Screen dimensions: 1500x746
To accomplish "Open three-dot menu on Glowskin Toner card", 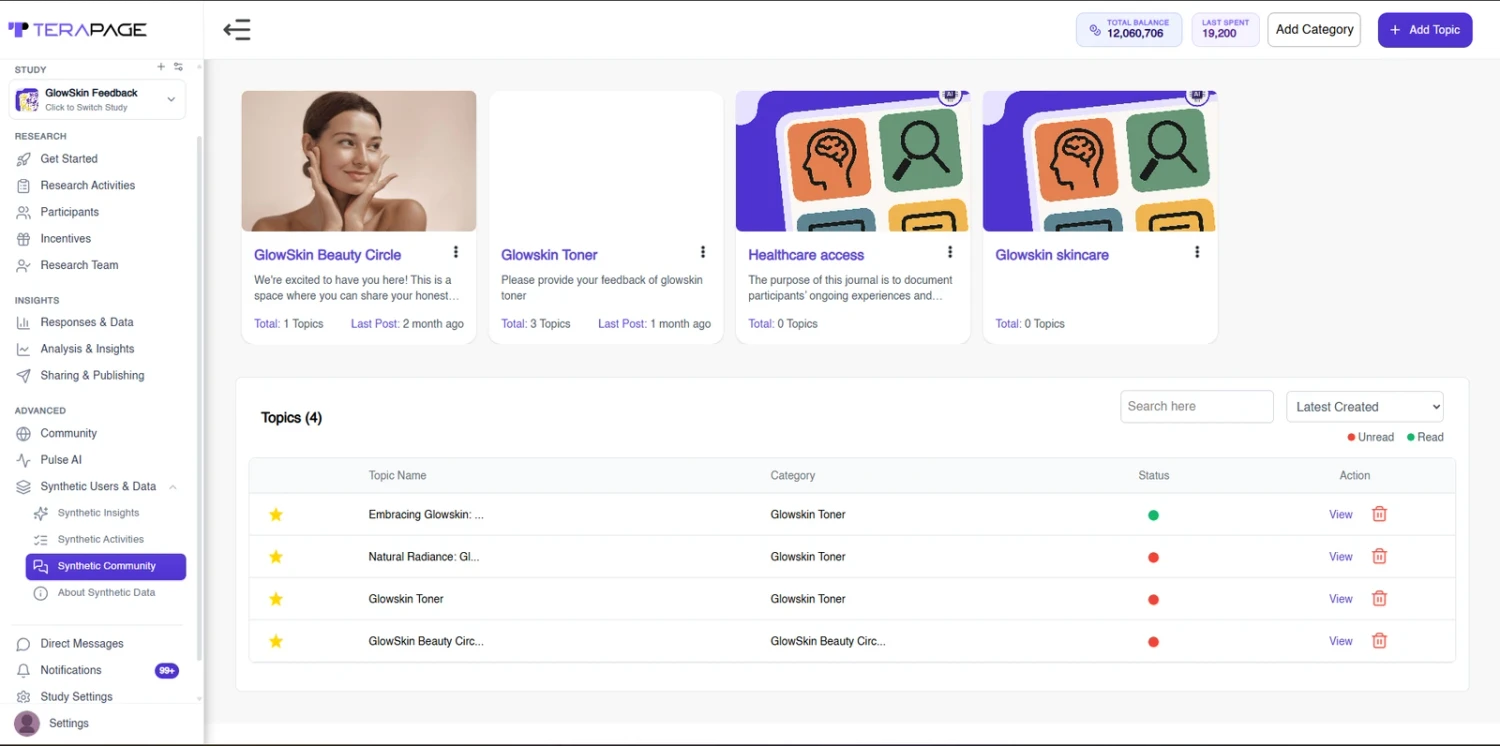I will [703, 252].
